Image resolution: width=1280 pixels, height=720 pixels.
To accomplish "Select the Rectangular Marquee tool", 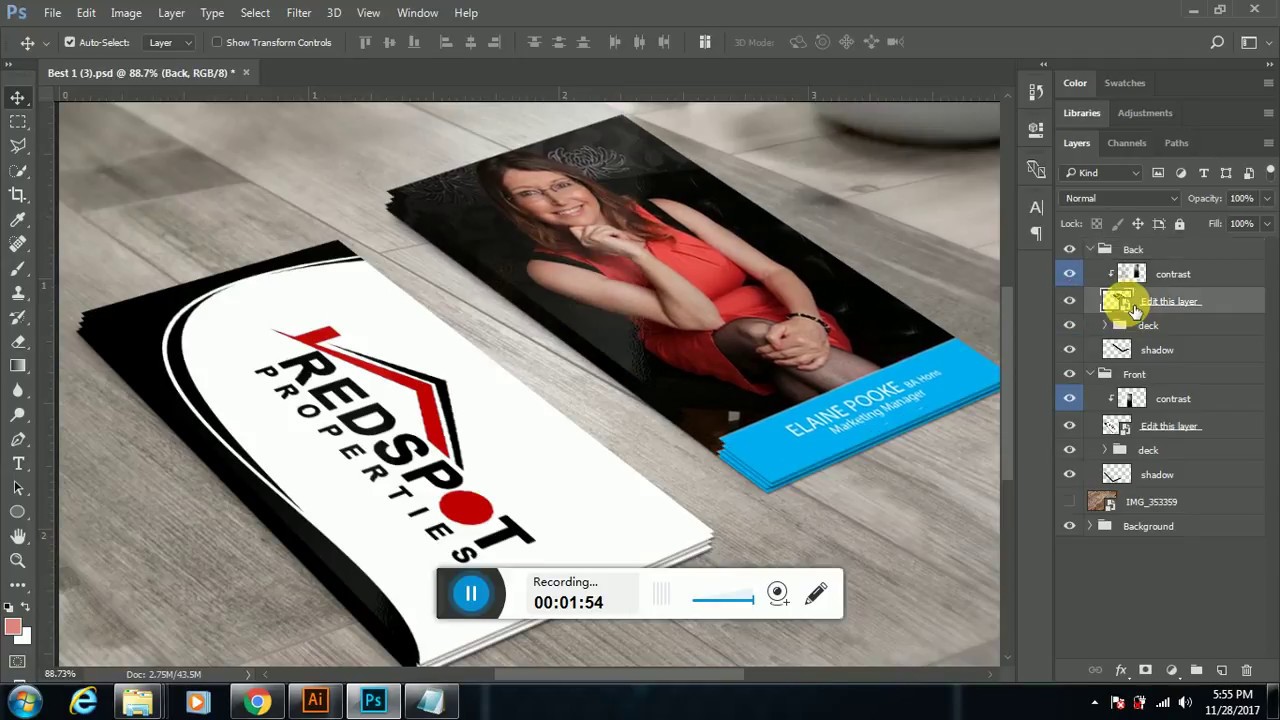I will (x=18, y=122).
